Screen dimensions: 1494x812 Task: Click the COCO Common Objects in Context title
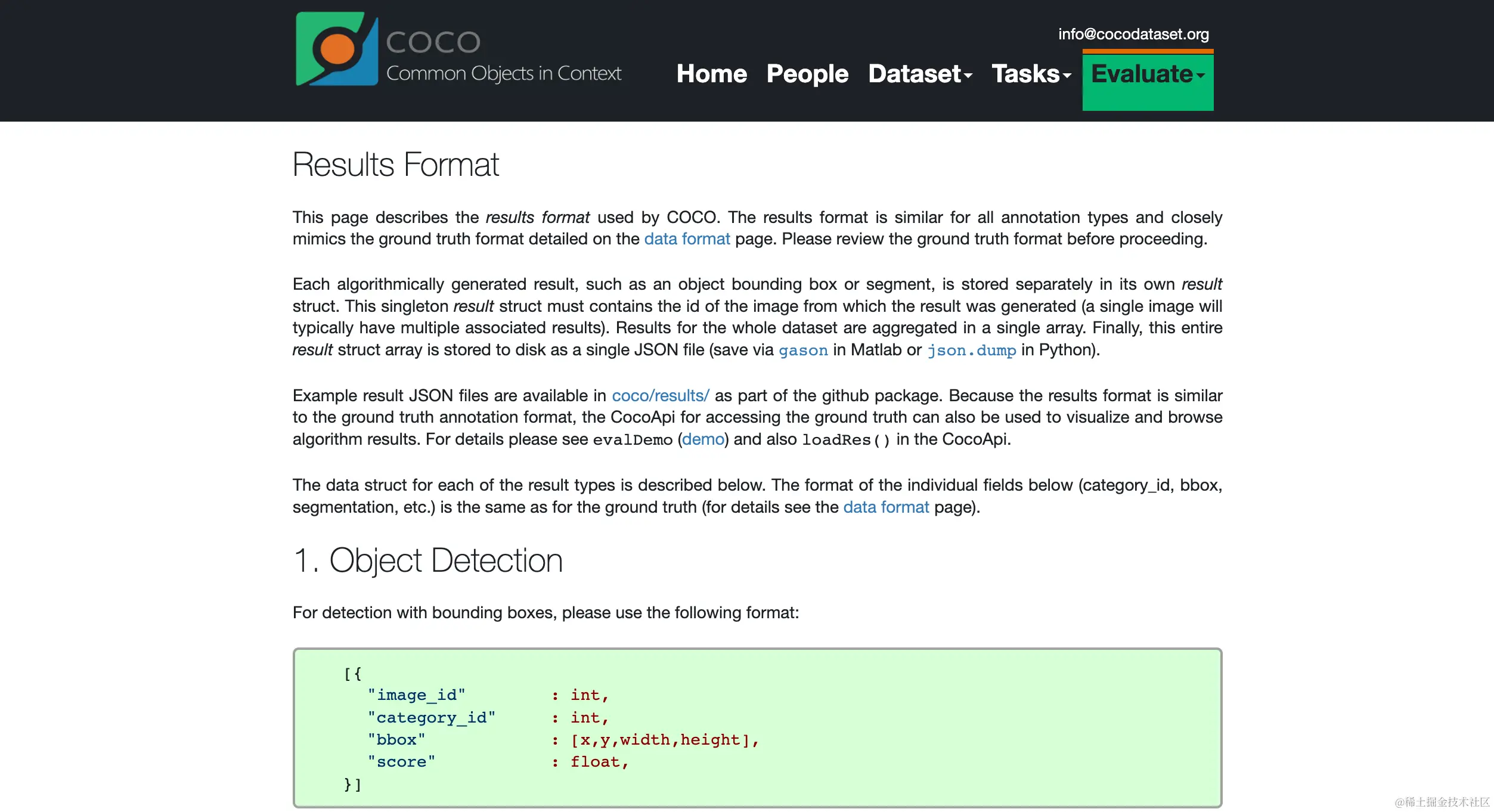(x=503, y=57)
